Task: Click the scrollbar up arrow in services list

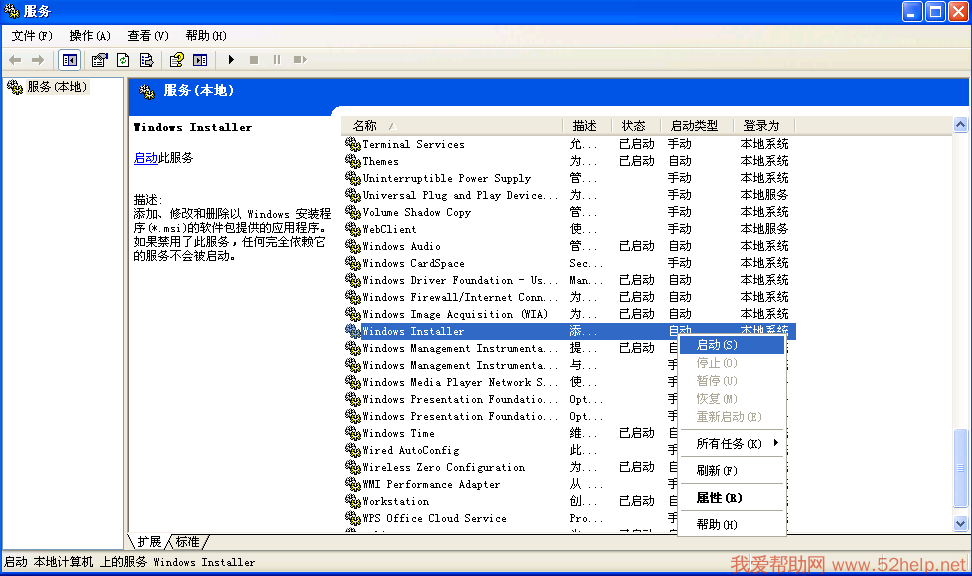Action: pos(961,126)
